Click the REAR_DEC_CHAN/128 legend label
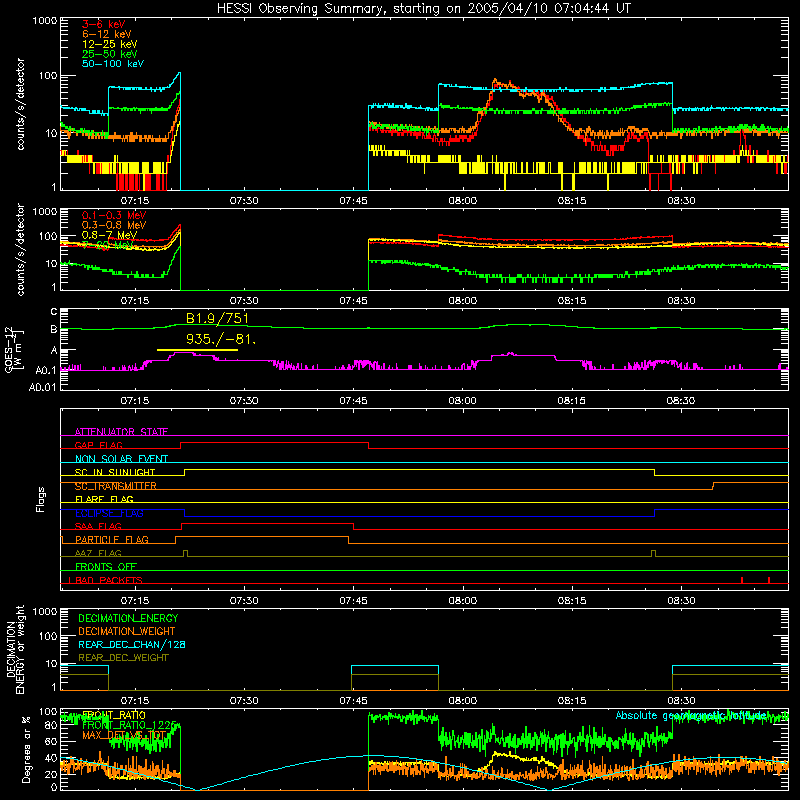This screenshot has width=800, height=800. 132,645
